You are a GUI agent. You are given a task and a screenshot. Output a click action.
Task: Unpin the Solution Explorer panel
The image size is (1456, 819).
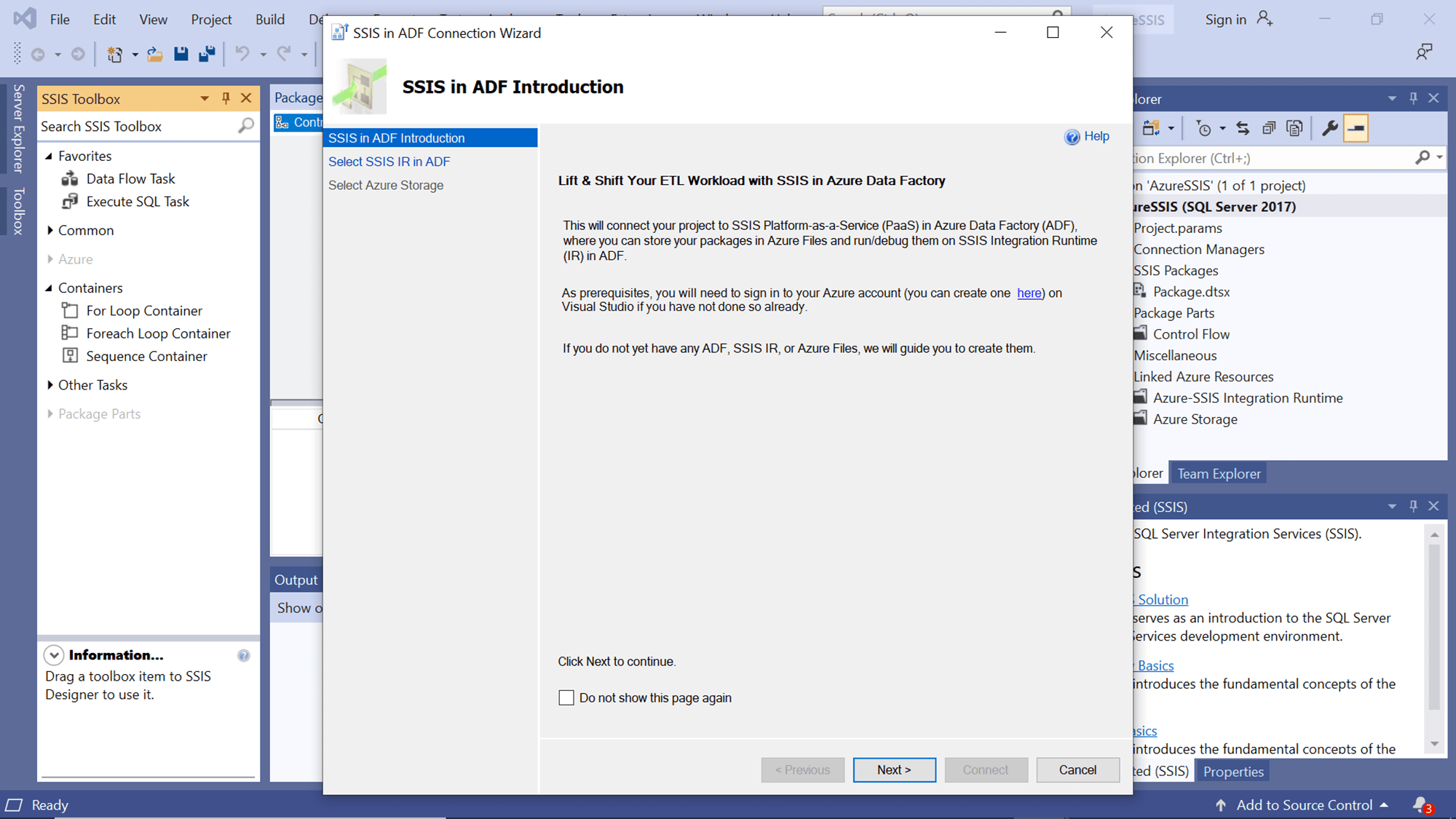click(x=1413, y=98)
